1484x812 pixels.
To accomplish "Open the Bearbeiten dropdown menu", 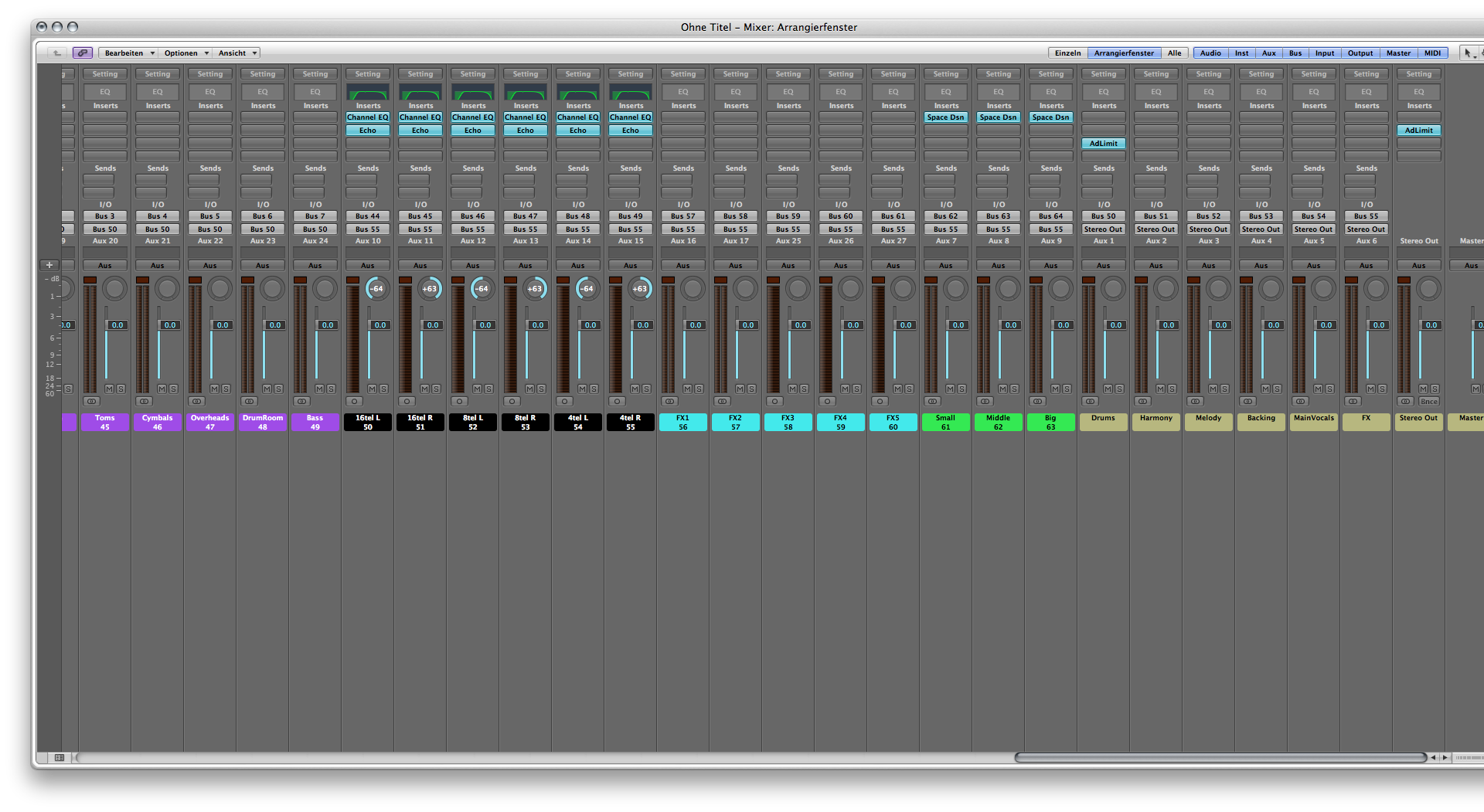I will (129, 53).
